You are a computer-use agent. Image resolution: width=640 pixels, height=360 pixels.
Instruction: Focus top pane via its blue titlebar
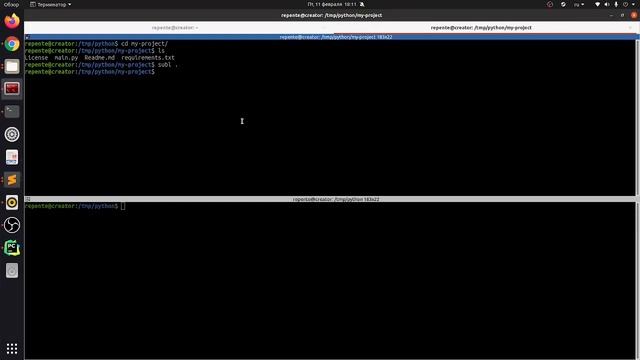point(331,37)
